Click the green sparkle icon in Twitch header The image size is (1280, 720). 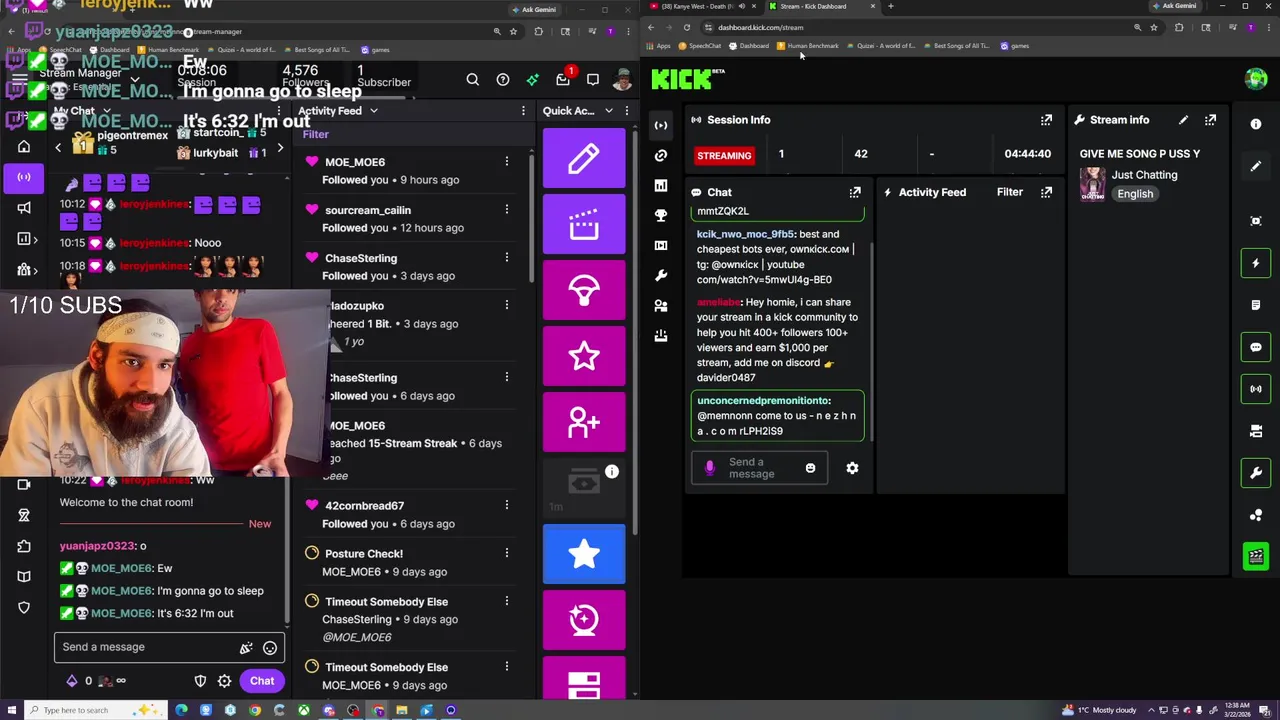pyautogui.click(x=533, y=80)
